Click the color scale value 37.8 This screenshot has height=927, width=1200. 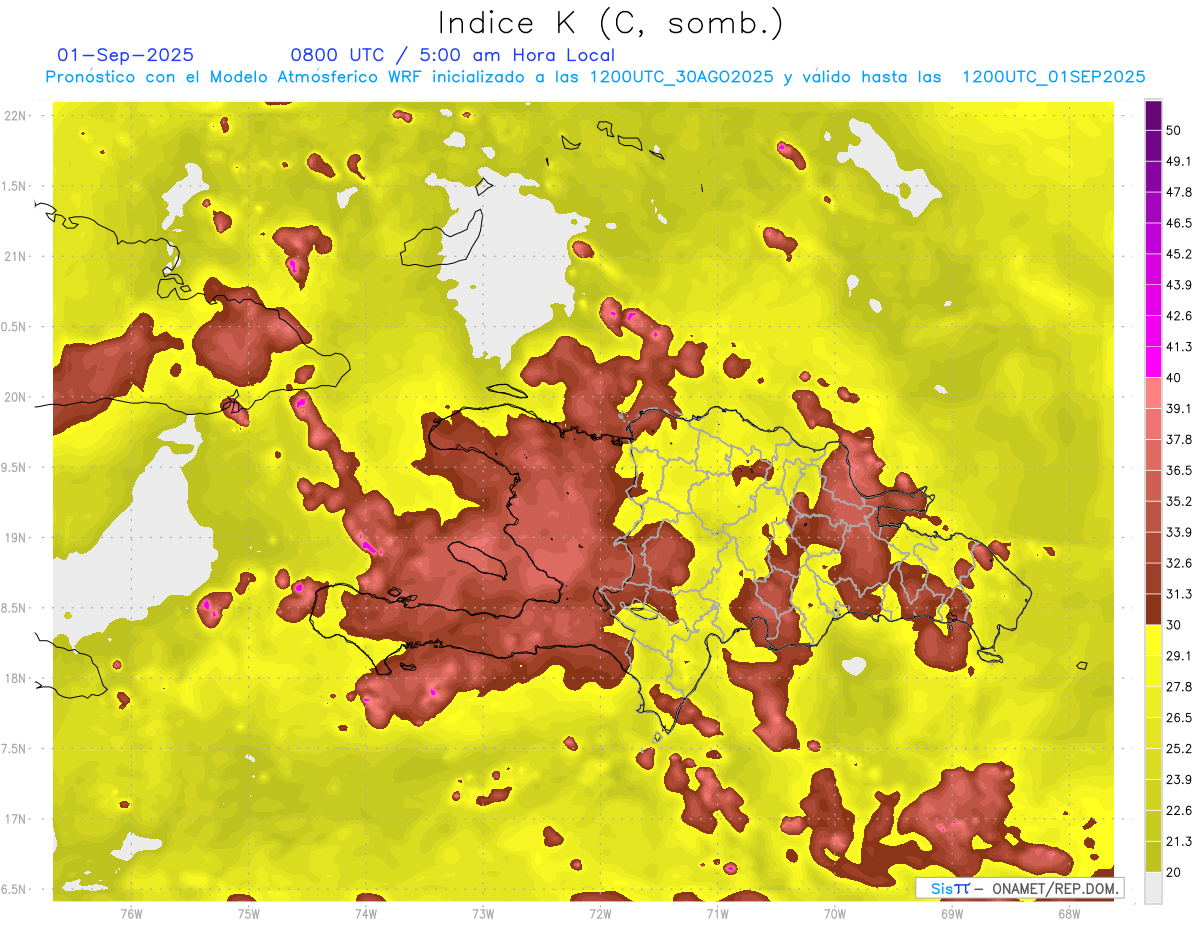coord(1179,439)
